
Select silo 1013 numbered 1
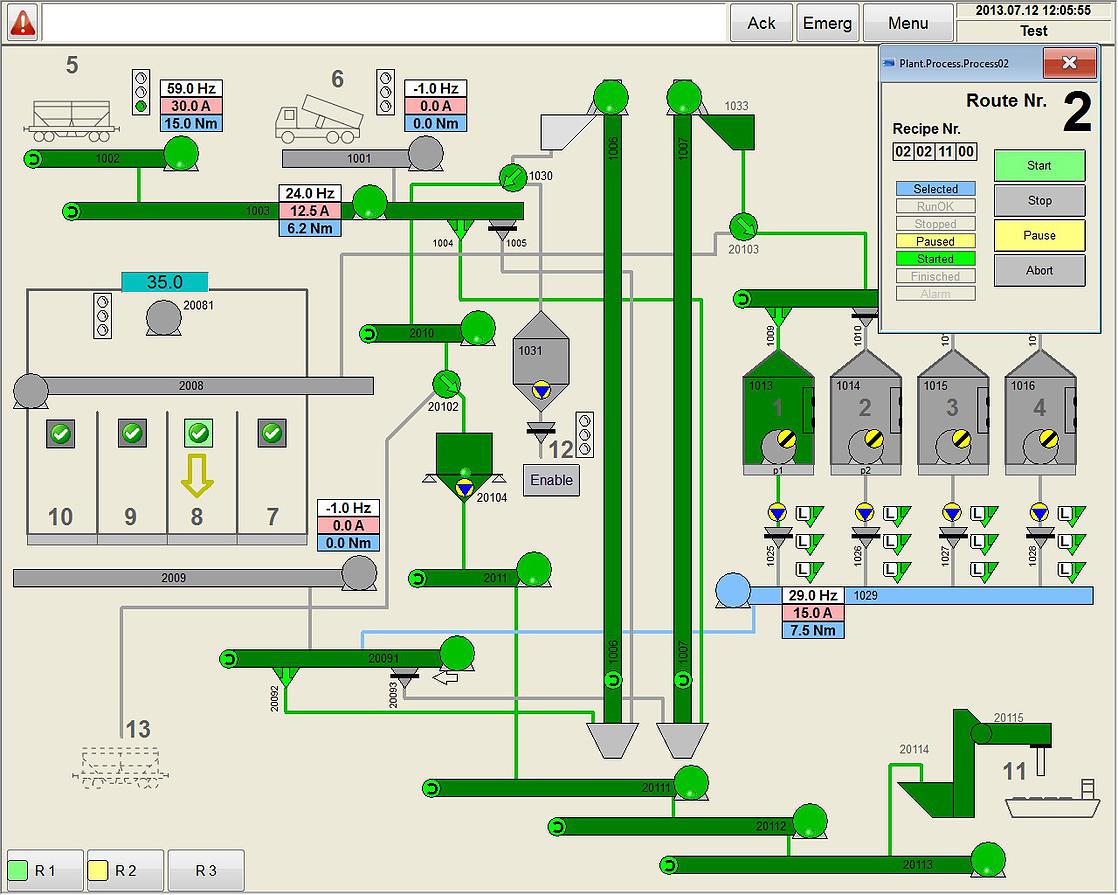(778, 410)
